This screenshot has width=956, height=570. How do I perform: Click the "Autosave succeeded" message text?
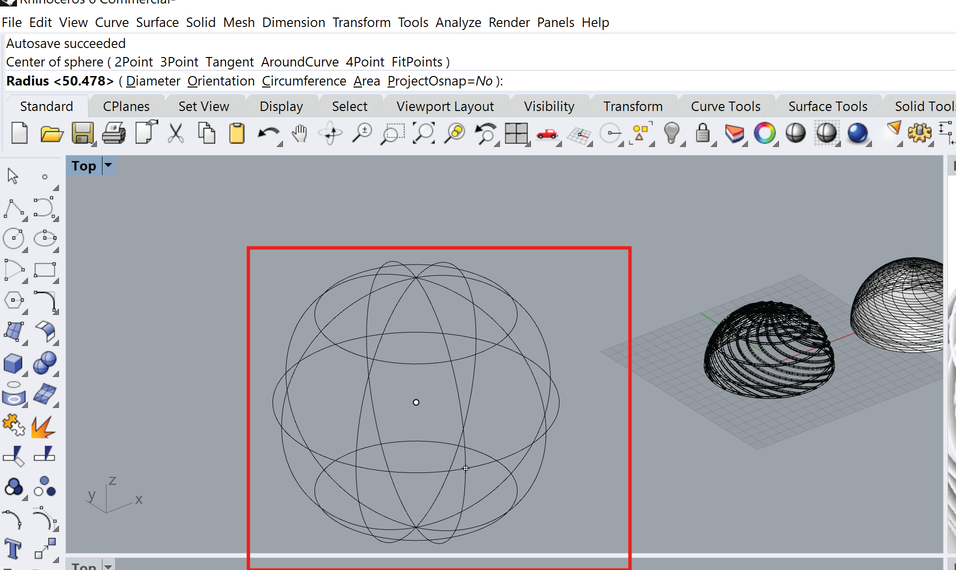coord(66,44)
